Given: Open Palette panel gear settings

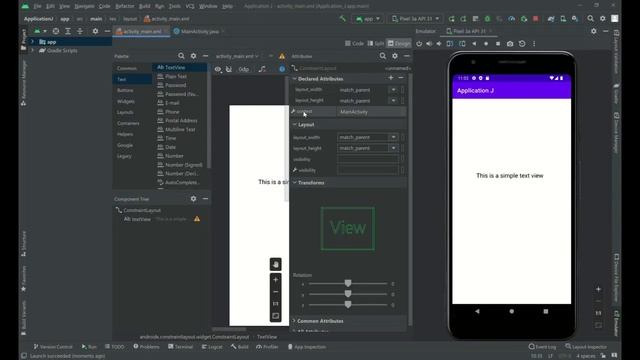Looking at the screenshot, I should point(193,56).
